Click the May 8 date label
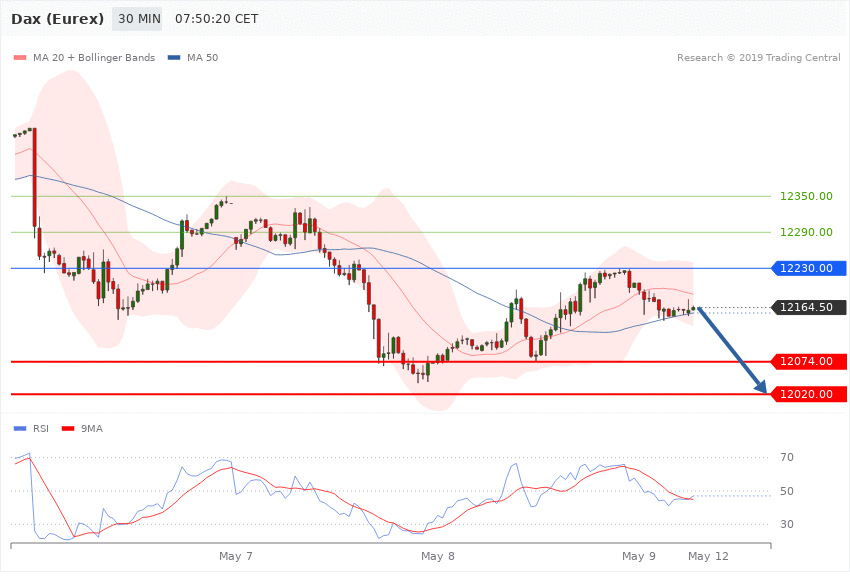850x576 pixels. coord(438,556)
